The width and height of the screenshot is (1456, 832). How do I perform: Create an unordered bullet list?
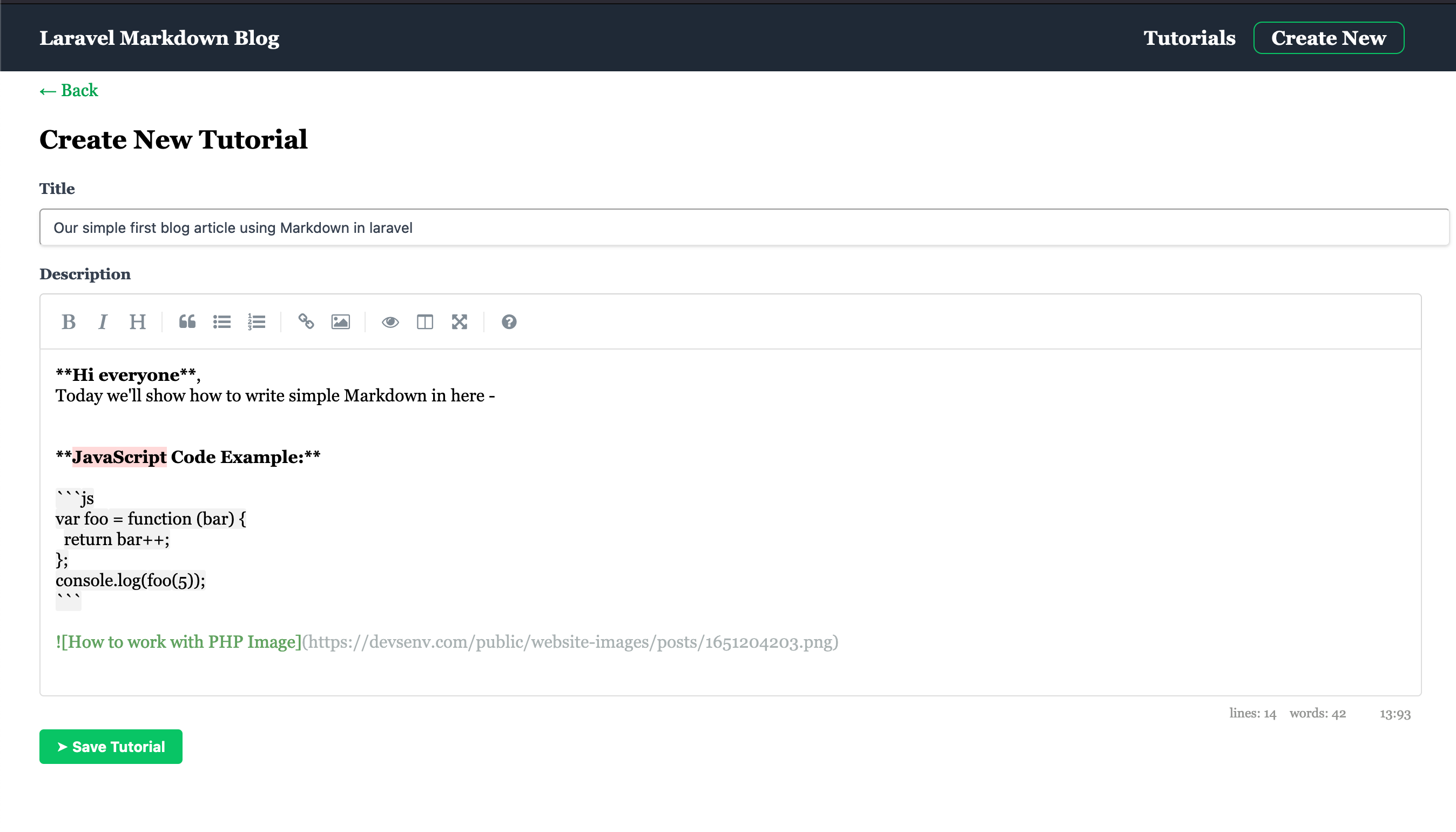click(221, 323)
